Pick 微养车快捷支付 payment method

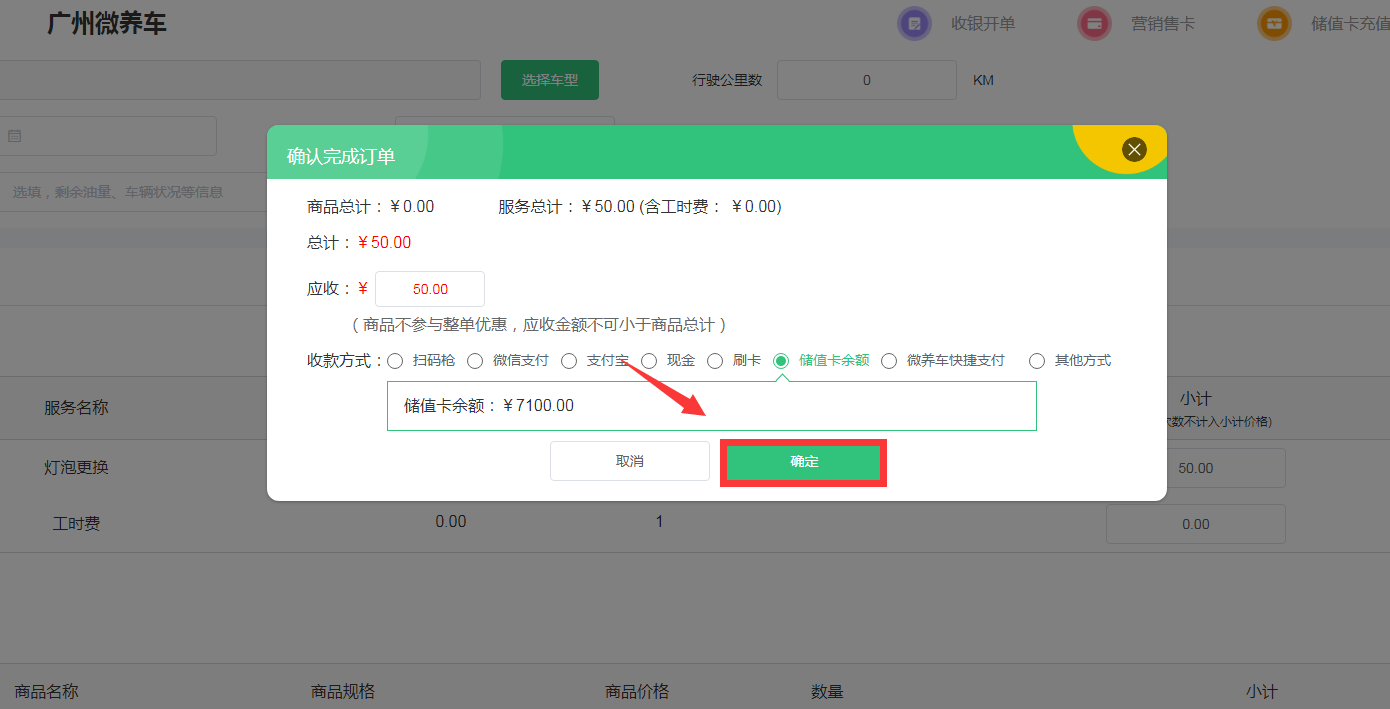[889, 361]
